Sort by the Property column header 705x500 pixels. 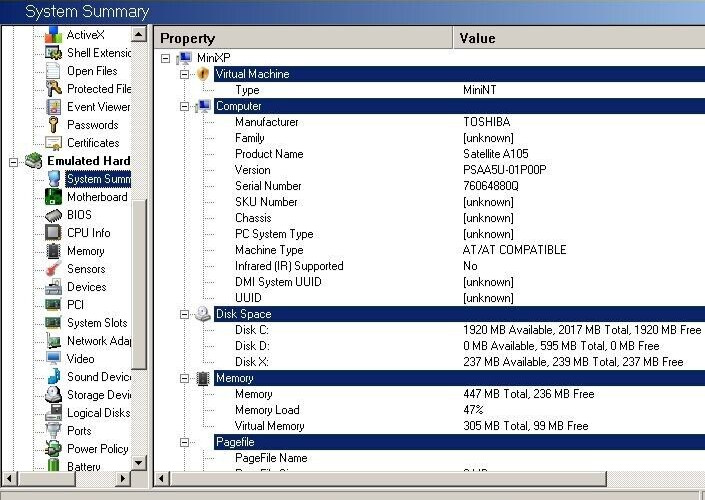(303, 38)
